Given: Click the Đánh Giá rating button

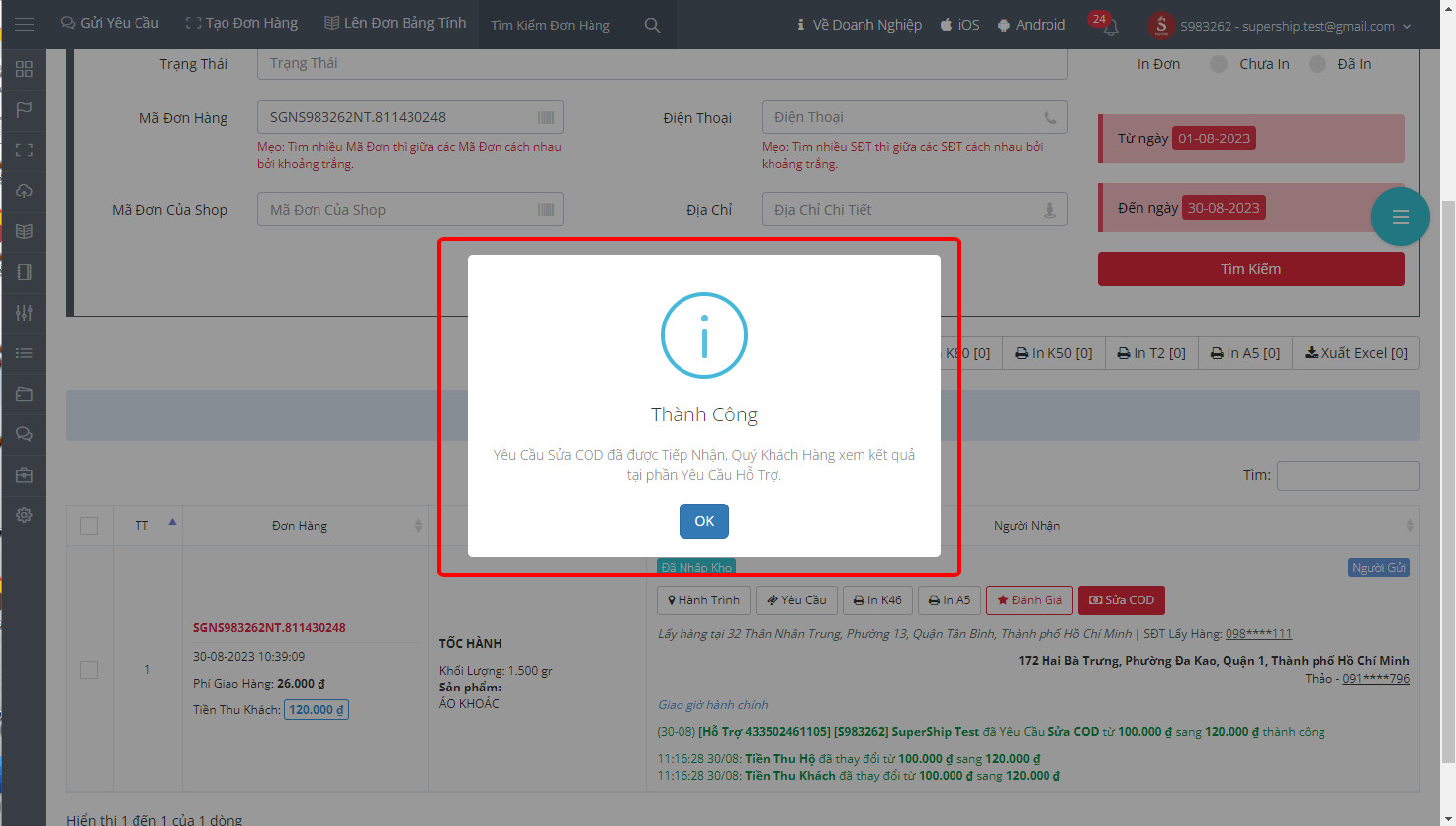Looking at the screenshot, I should 1030,600.
